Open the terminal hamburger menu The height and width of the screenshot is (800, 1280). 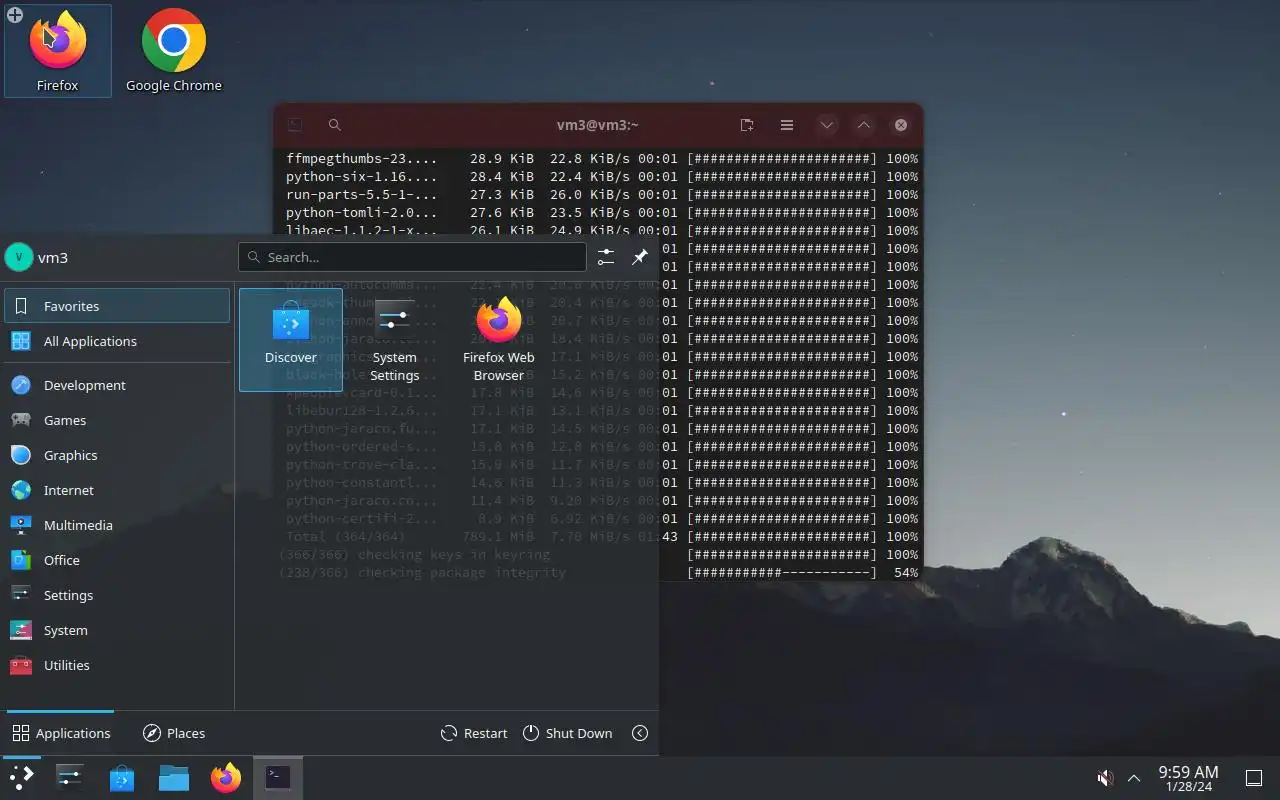(787, 125)
